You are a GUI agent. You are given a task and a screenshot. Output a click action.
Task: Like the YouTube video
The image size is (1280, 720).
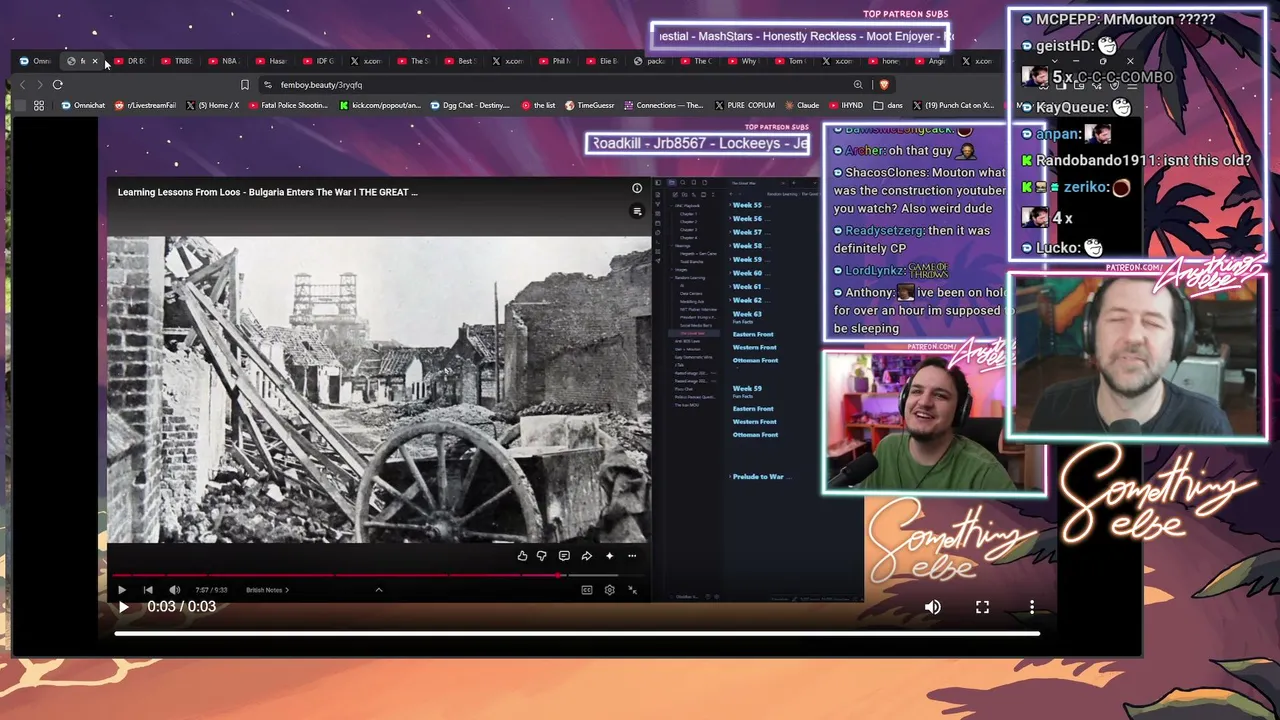tap(522, 556)
